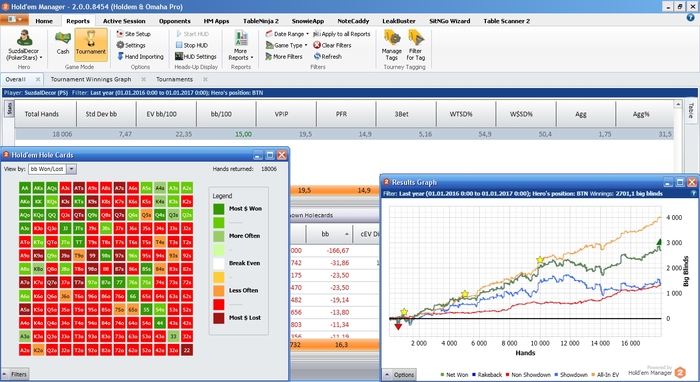Open Site Setup options

click(x=133, y=34)
